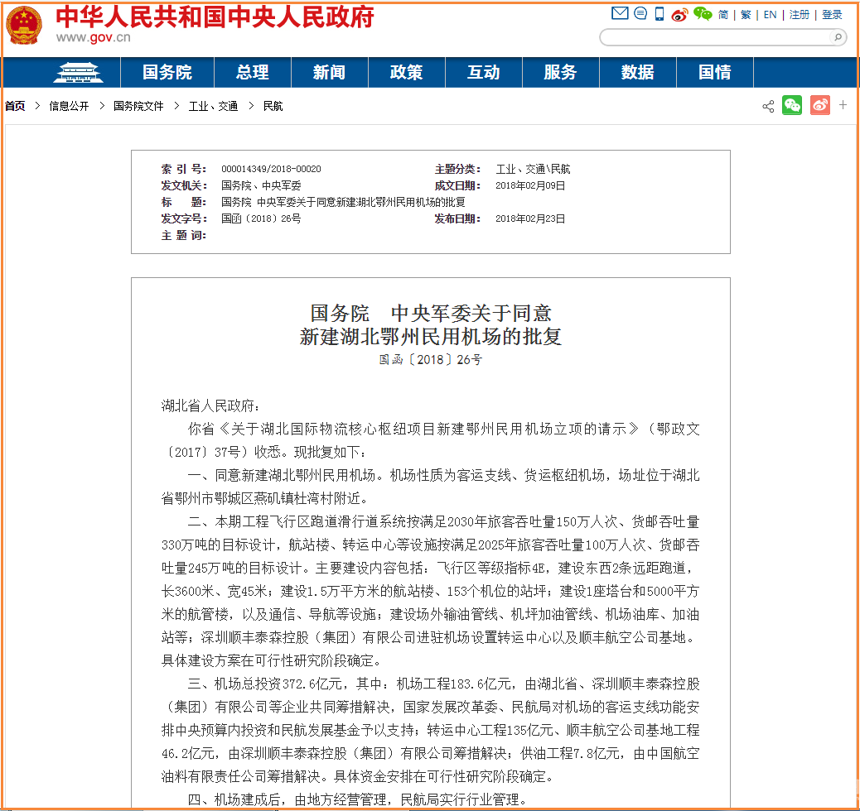This screenshot has width=860, height=811.
Task: Open the 国务院 navigation tab
Action: click(x=167, y=72)
